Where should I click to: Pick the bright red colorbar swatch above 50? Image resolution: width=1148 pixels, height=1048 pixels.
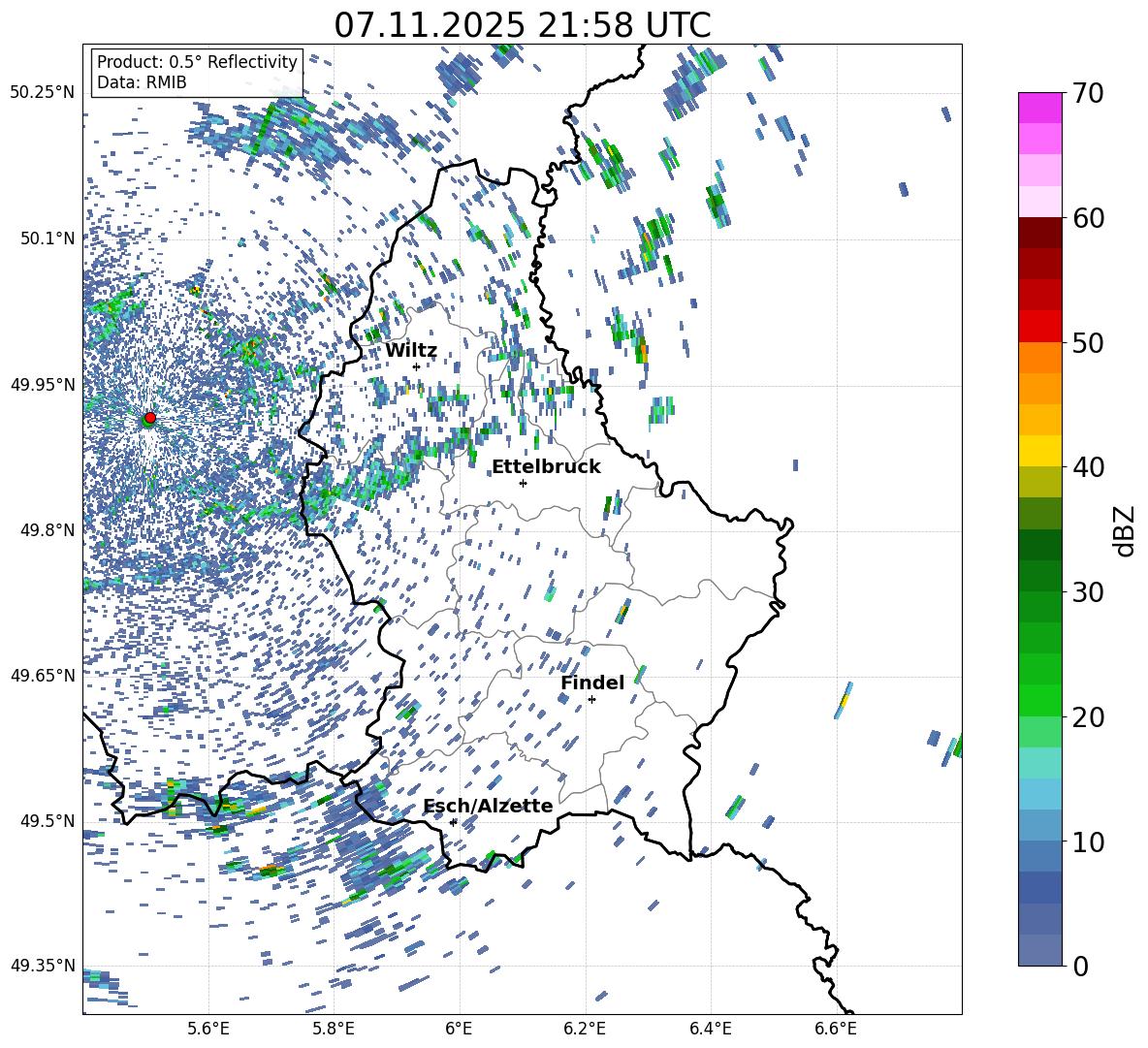(x=1040, y=326)
